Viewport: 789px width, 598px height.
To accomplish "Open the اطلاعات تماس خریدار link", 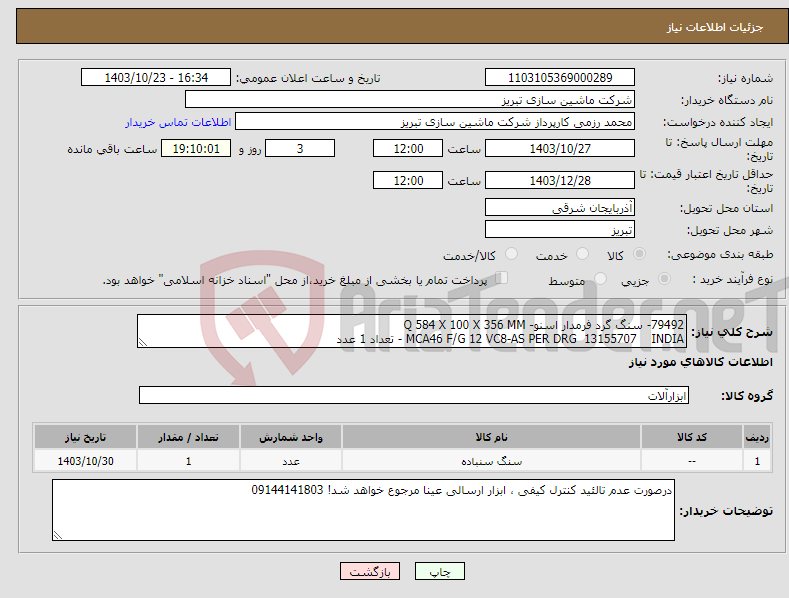I will pos(178,122).
